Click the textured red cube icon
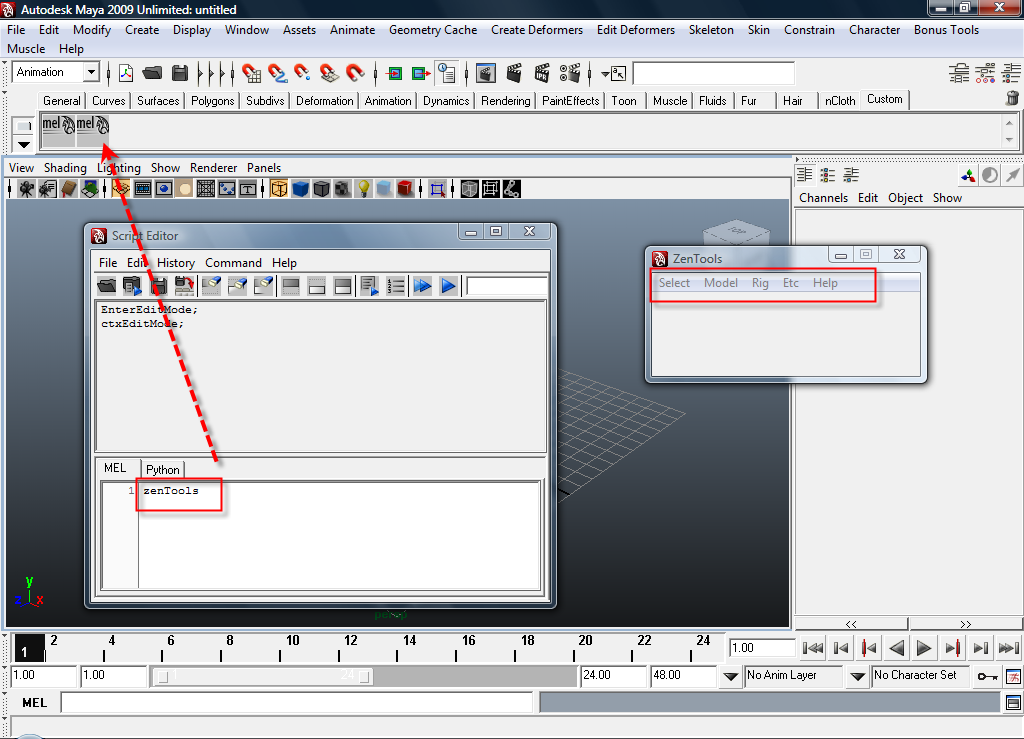1024x739 pixels. coord(405,189)
